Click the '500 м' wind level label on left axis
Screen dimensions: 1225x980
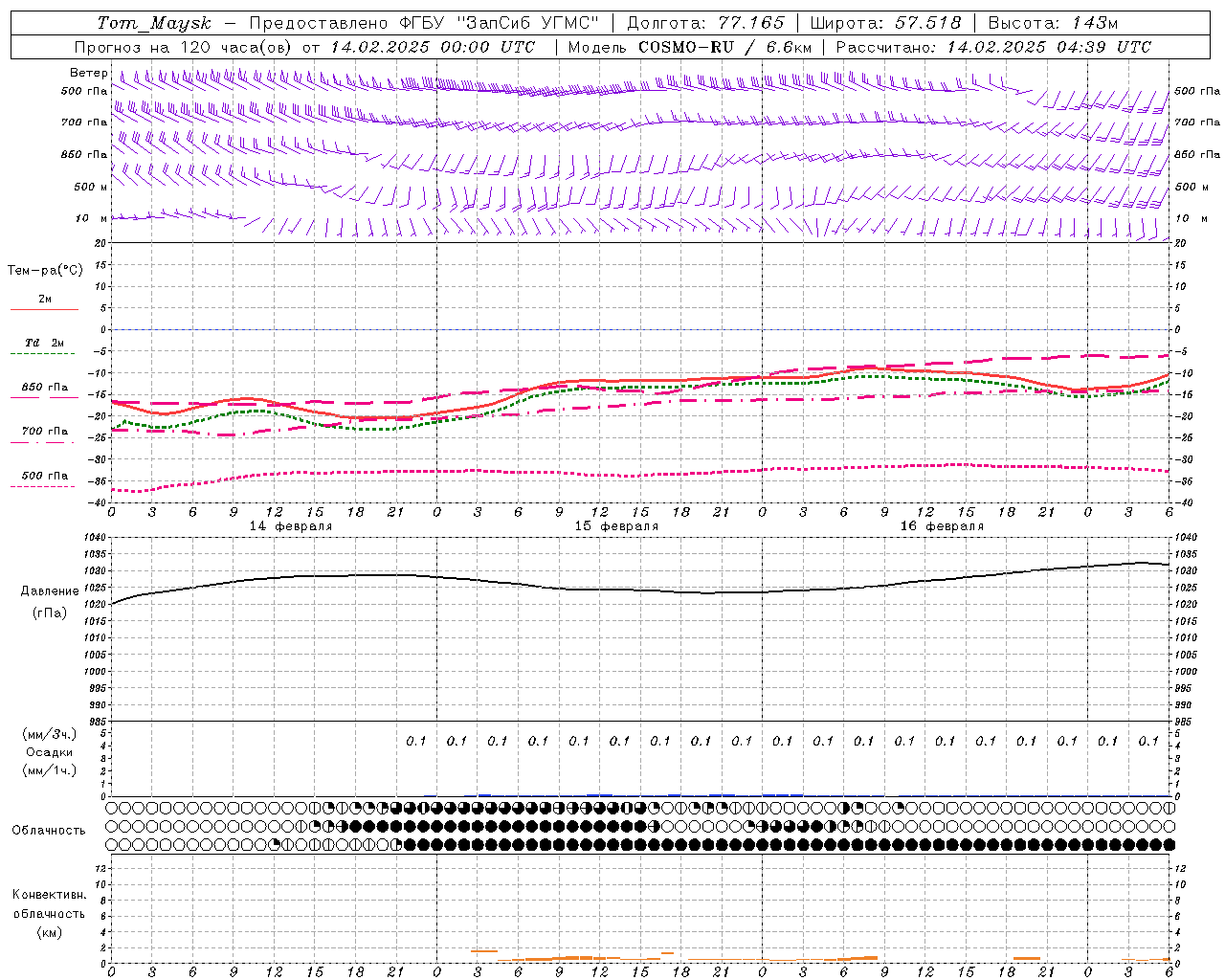91,187
